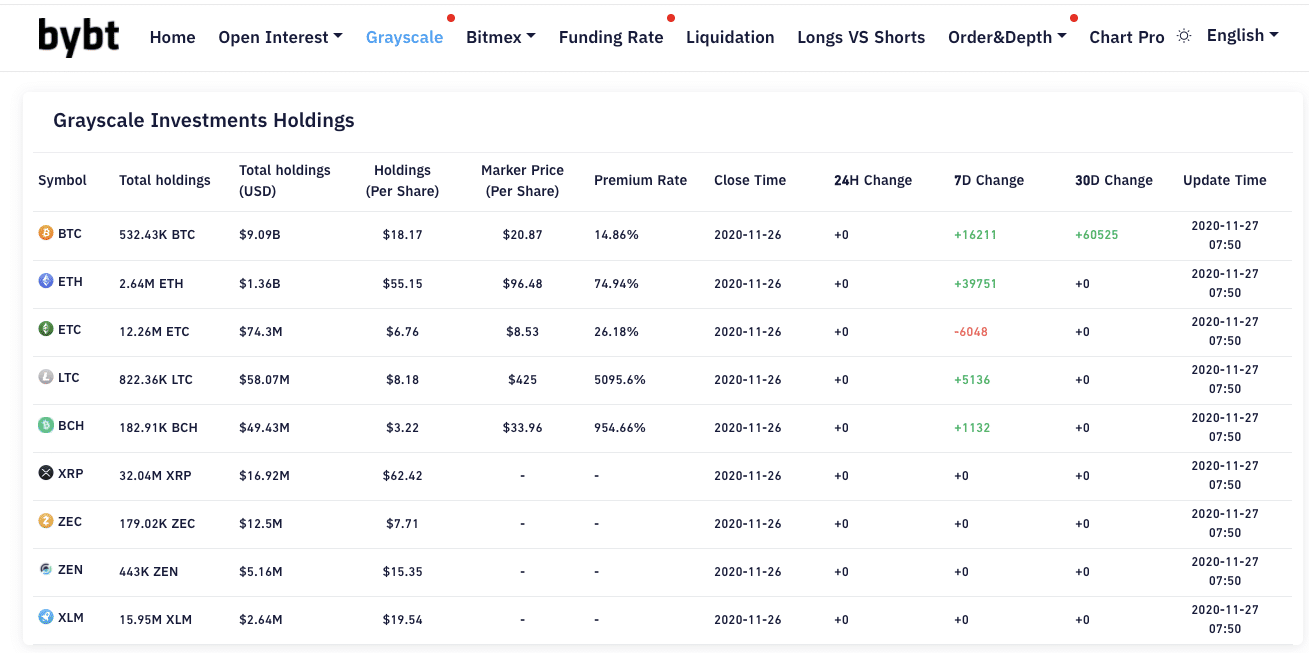Click the Holdings (Per Share) header
The width and height of the screenshot is (1309, 653).
tap(402, 180)
